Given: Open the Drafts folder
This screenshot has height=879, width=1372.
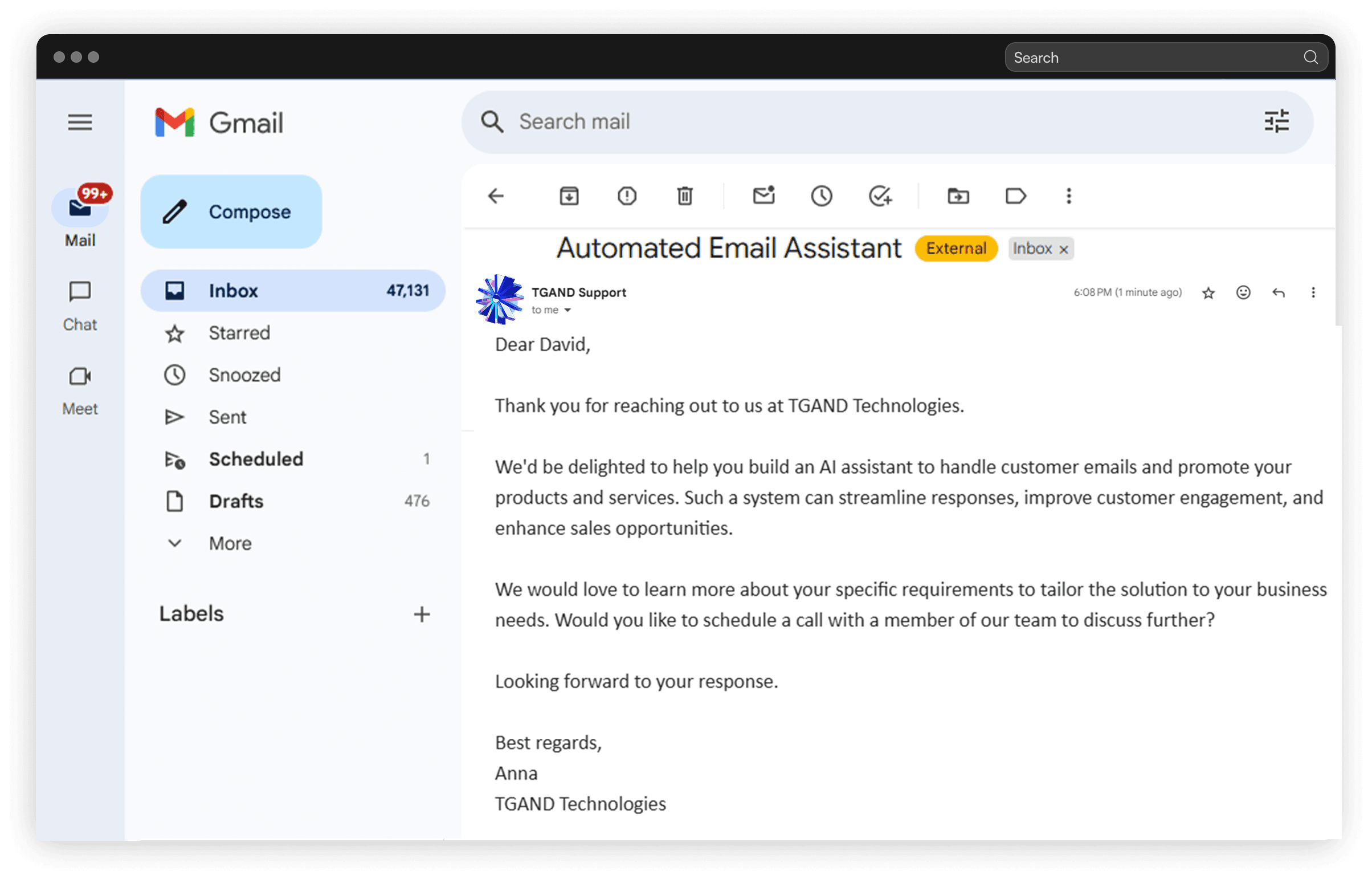Looking at the screenshot, I should (x=293, y=501).
